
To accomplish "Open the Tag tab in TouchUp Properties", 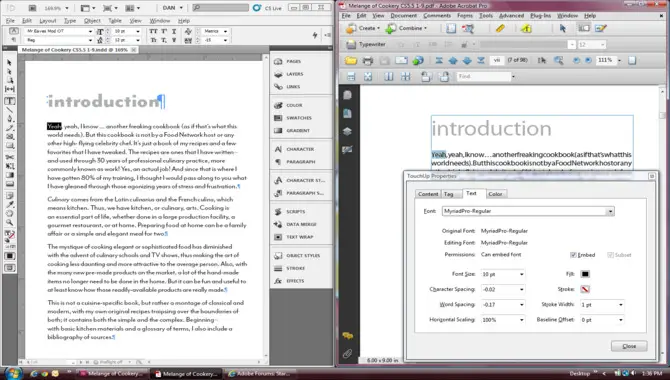I will (448, 194).
